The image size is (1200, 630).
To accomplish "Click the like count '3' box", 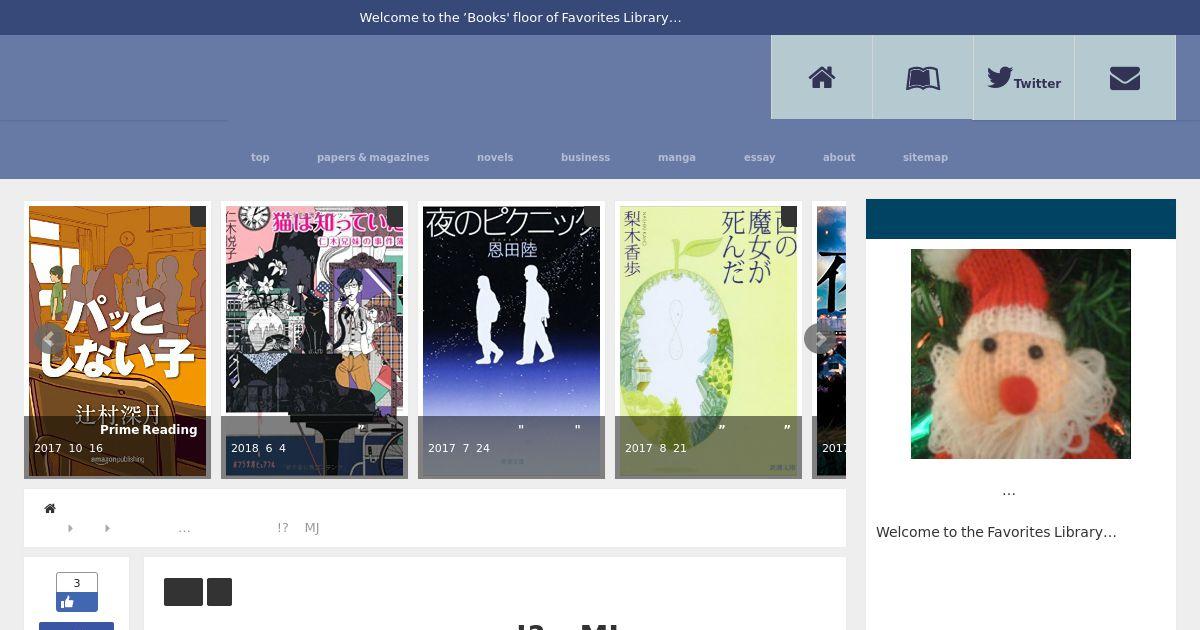I will point(77,583).
